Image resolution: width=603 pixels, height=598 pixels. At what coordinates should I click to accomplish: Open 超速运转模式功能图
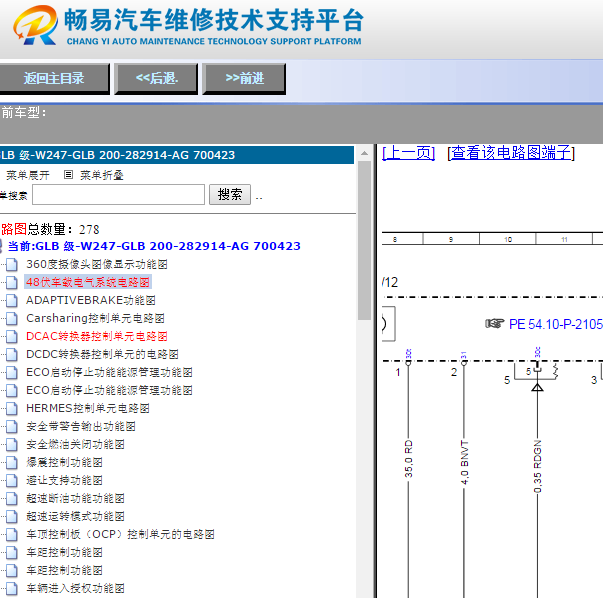[75, 516]
